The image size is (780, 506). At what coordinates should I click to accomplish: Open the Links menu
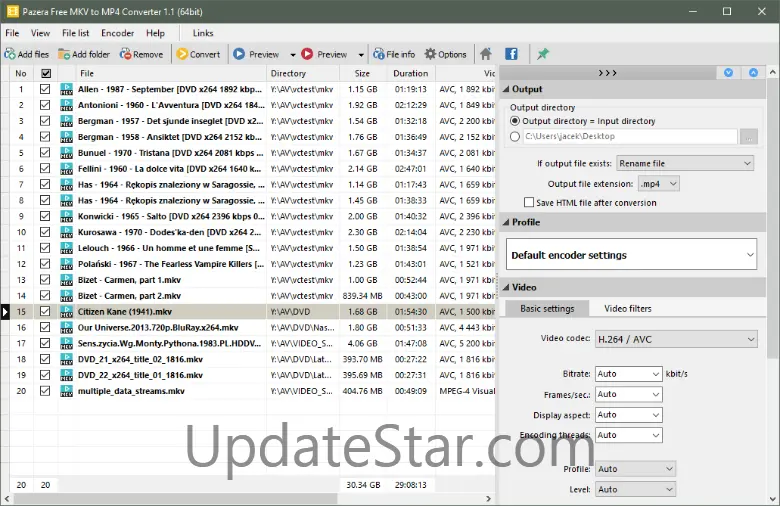tap(203, 33)
